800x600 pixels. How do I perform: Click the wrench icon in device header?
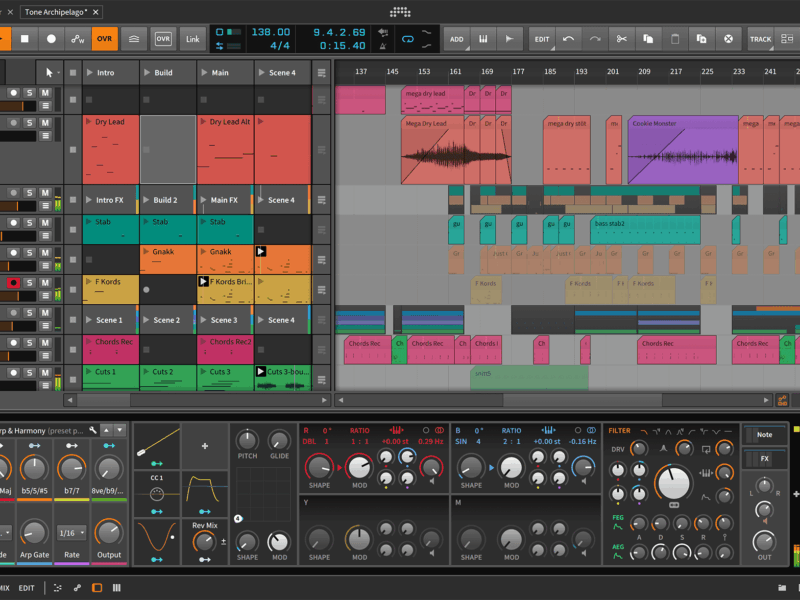(92, 429)
